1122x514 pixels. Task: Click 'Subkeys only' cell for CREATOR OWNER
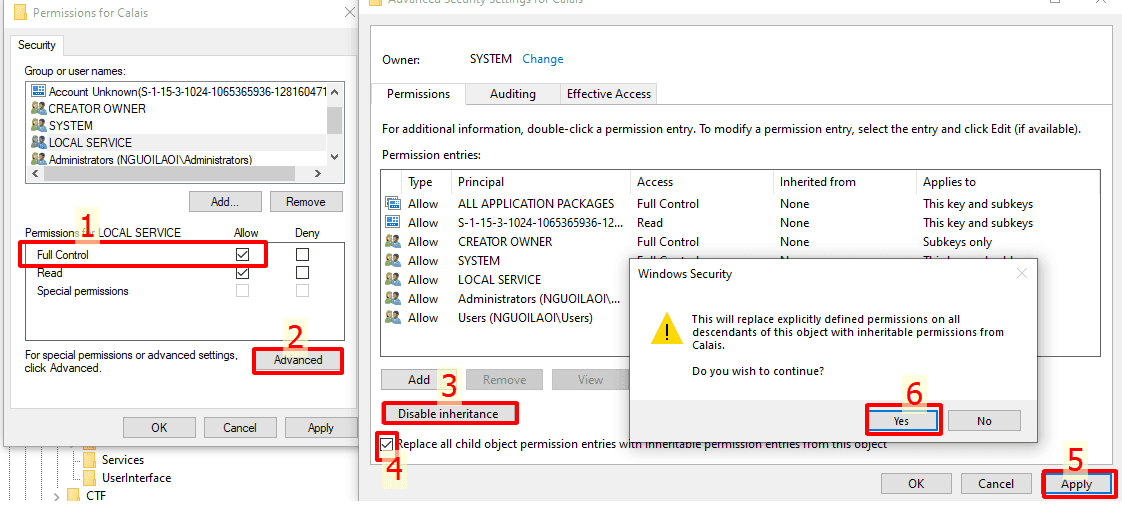tap(957, 242)
